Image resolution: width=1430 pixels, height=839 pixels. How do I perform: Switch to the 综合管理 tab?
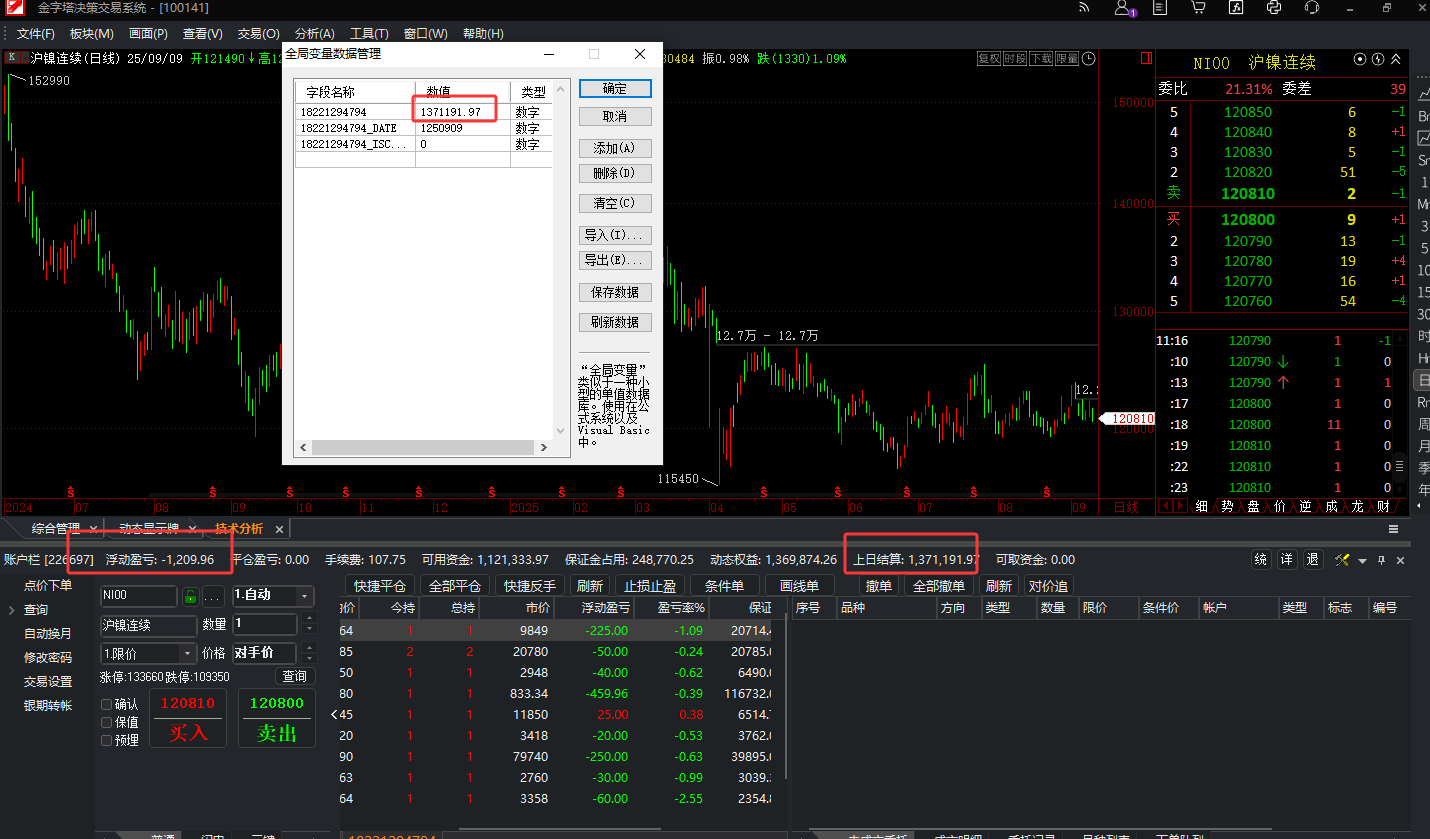[x=55, y=528]
